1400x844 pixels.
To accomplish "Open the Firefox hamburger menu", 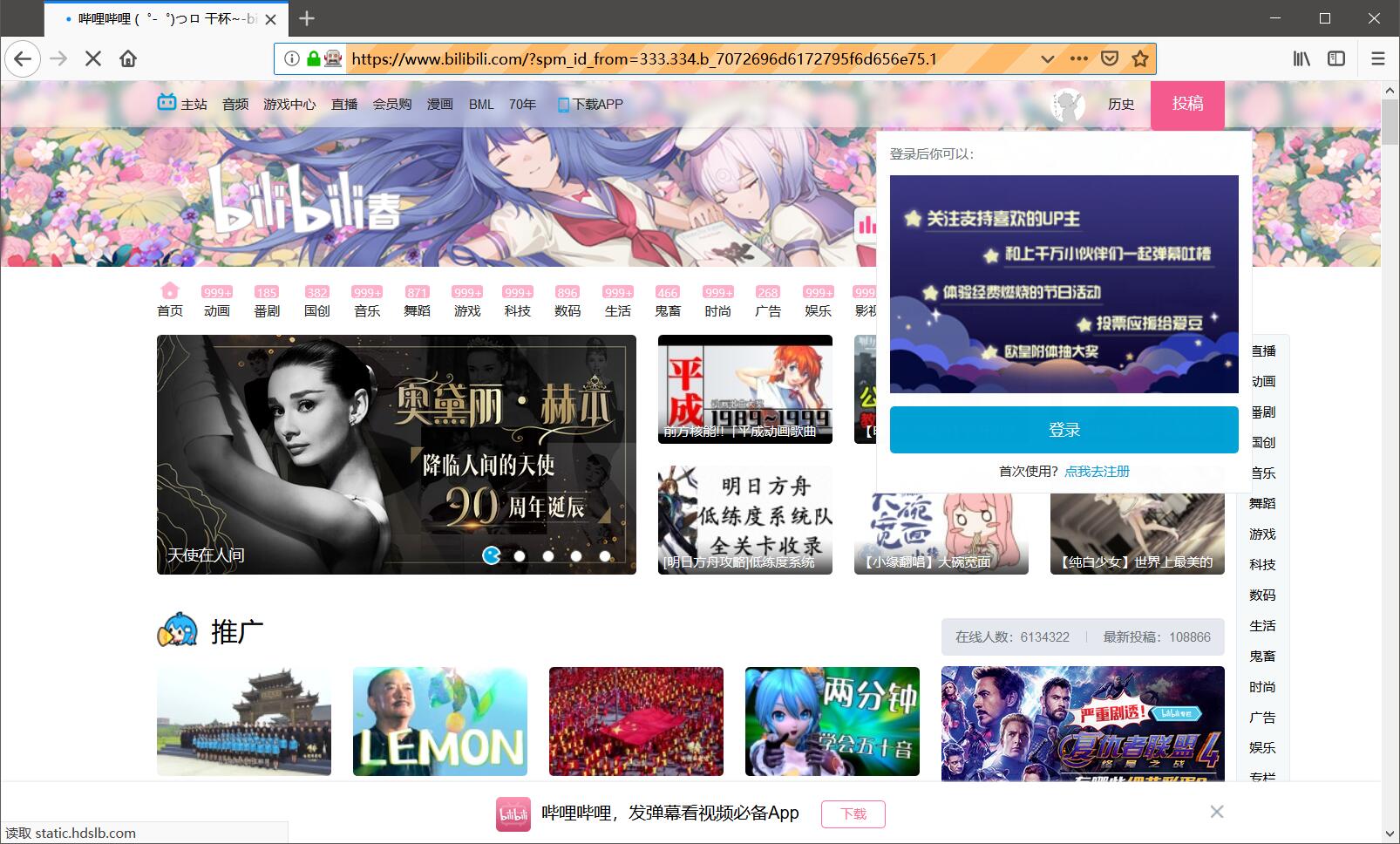I will click(x=1378, y=58).
